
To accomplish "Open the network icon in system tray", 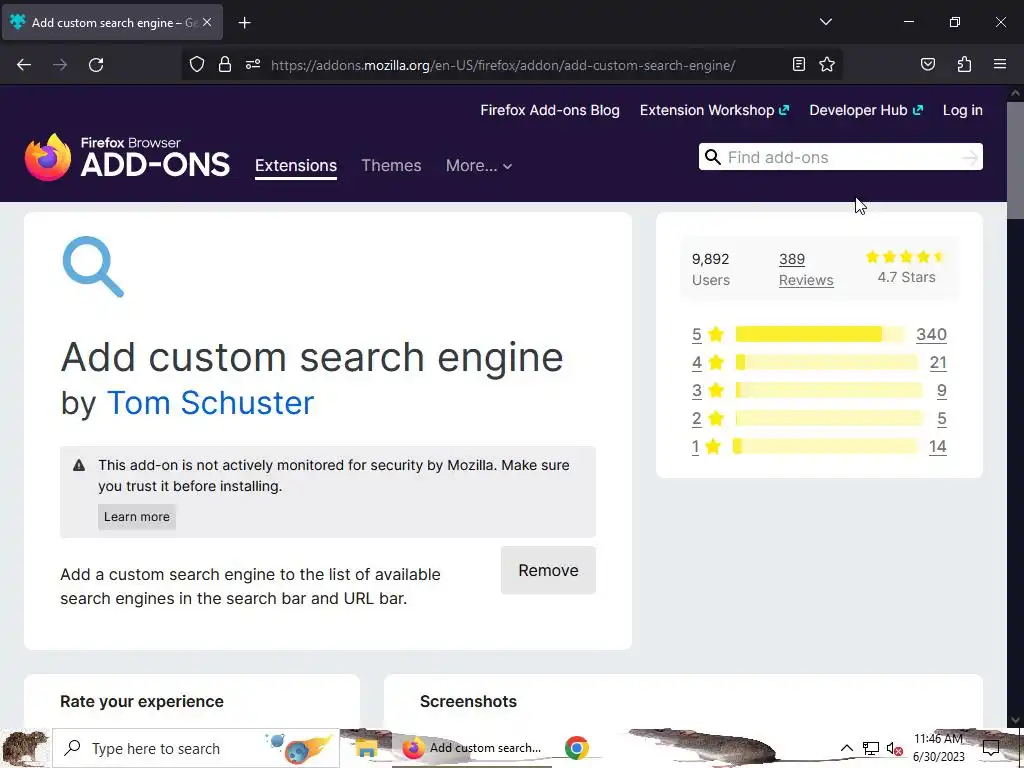I will click(871, 748).
